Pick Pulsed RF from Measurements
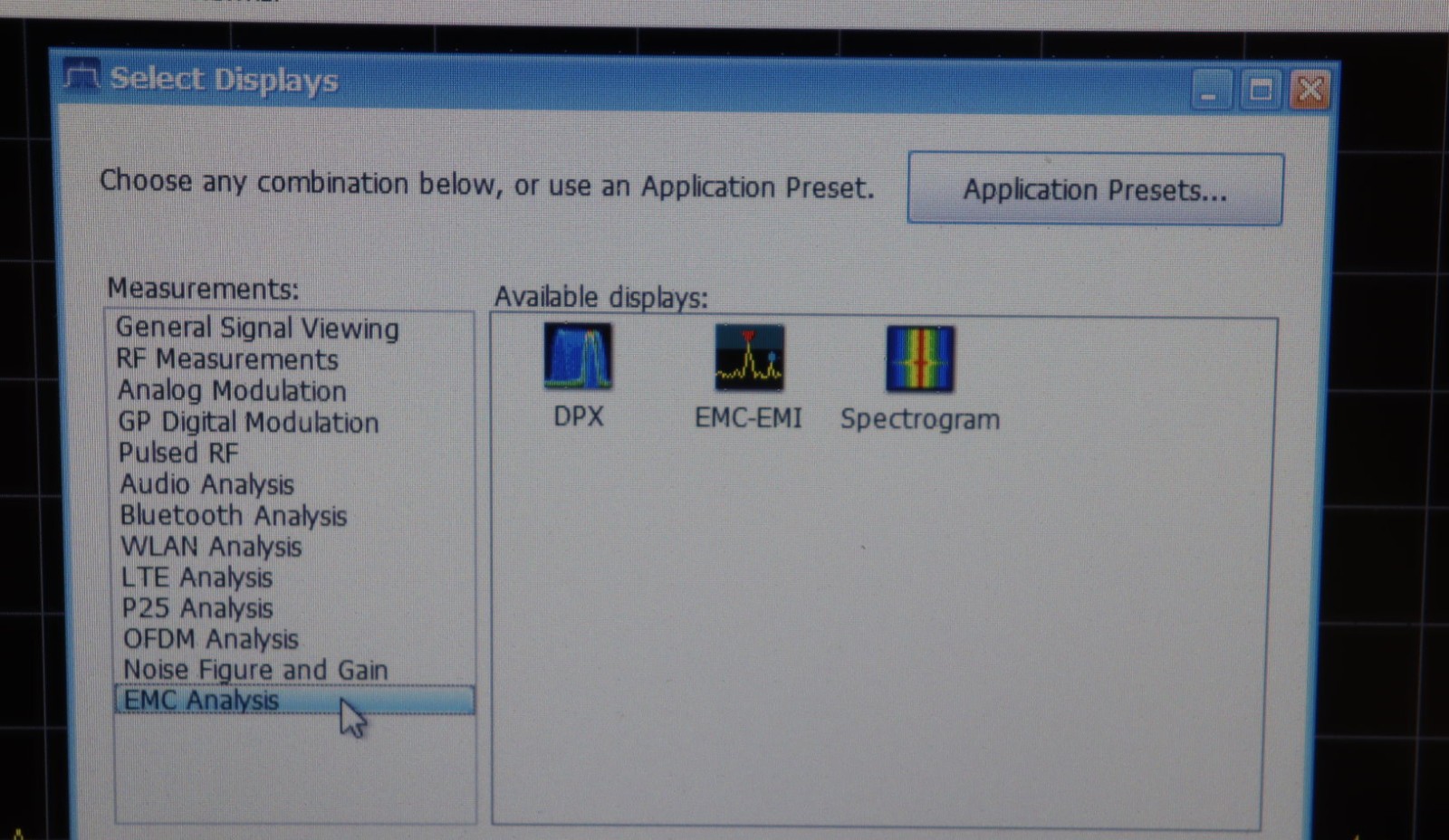 (178, 453)
